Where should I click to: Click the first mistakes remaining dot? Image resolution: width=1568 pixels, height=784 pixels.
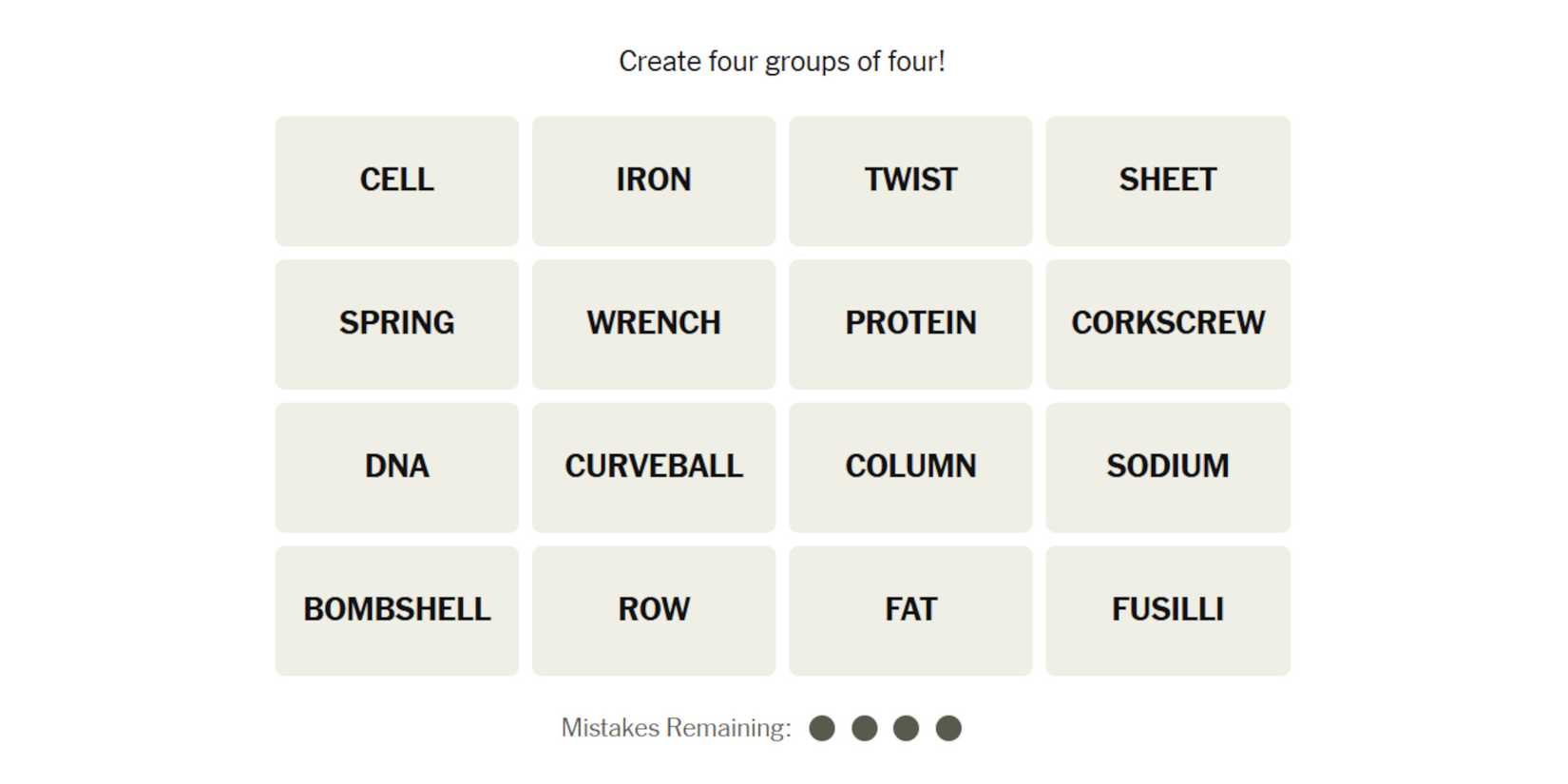tap(822, 729)
